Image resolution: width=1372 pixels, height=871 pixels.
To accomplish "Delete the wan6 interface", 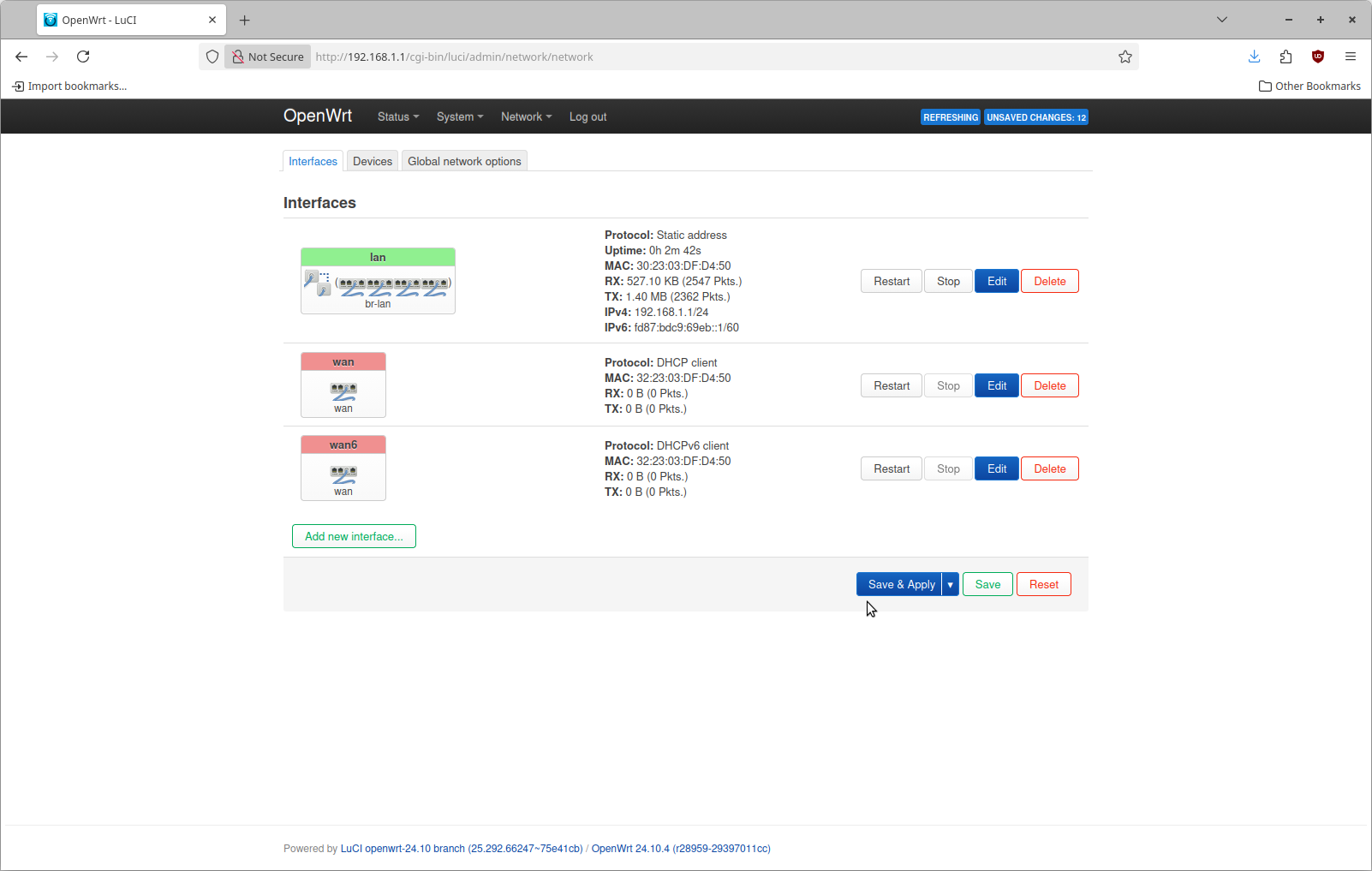I will pos(1049,468).
